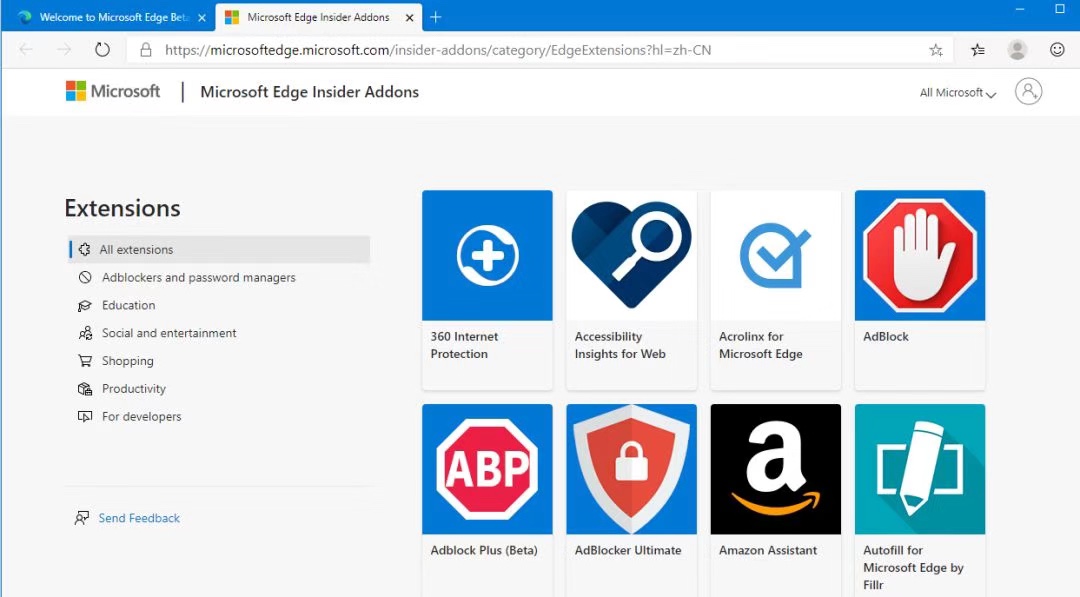Click the Social and entertainment people icon

tap(85, 333)
